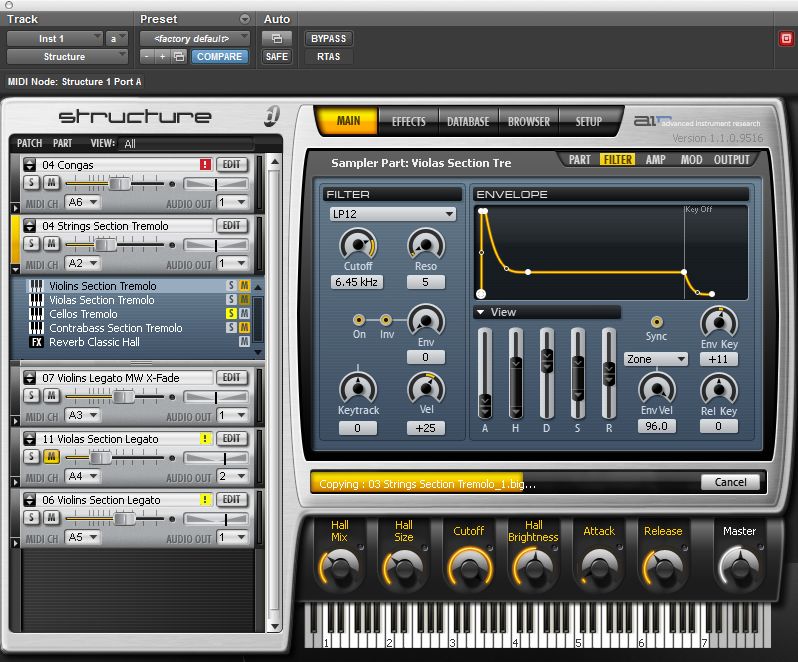Switch to the EFFECTS page
Image resolution: width=798 pixels, height=662 pixels.
click(409, 122)
